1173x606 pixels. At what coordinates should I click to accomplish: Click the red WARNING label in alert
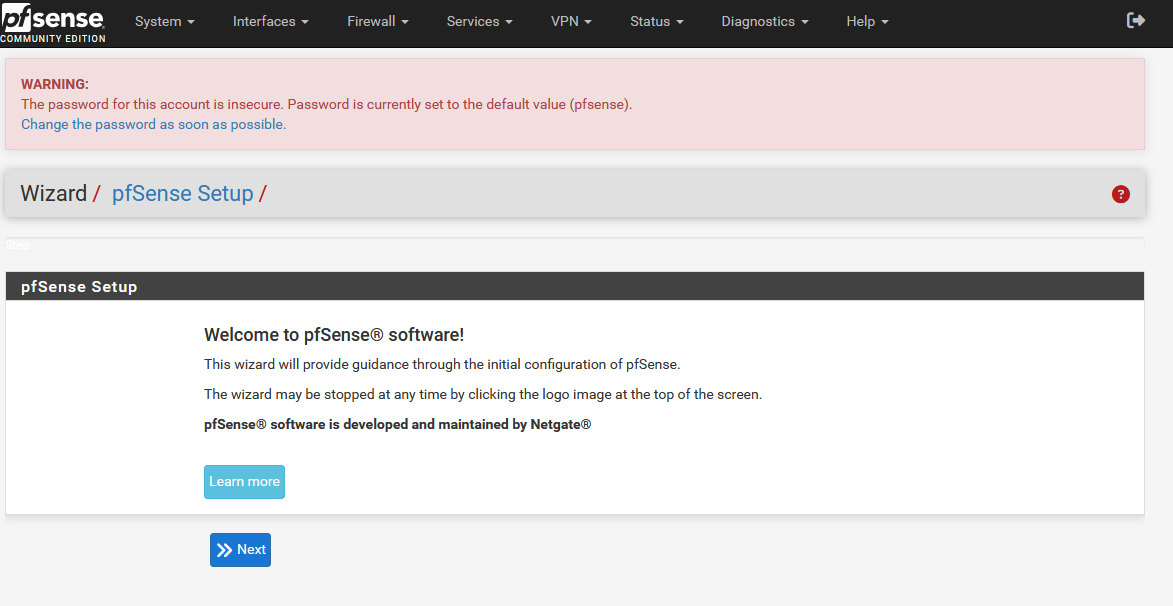[x=55, y=84]
